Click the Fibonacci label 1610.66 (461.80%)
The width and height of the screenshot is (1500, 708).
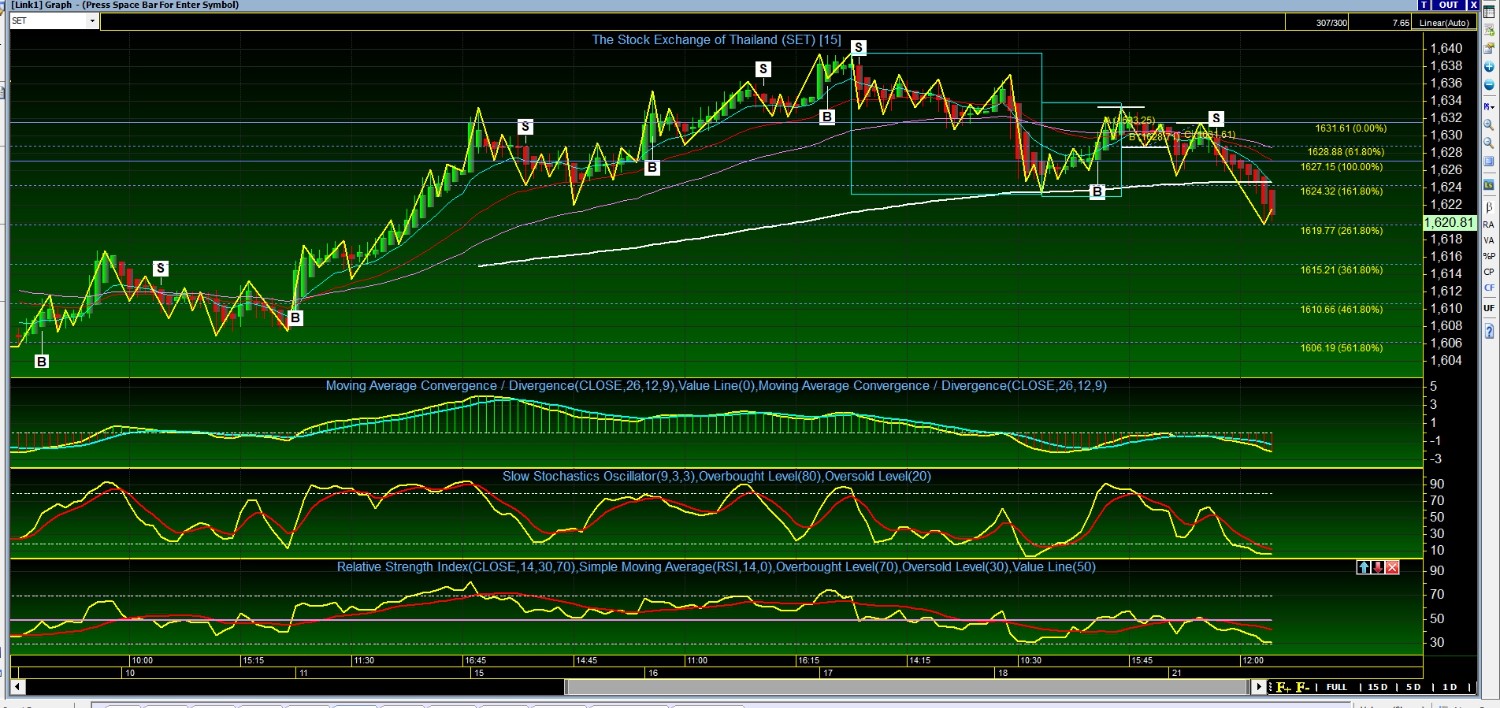pos(1341,309)
